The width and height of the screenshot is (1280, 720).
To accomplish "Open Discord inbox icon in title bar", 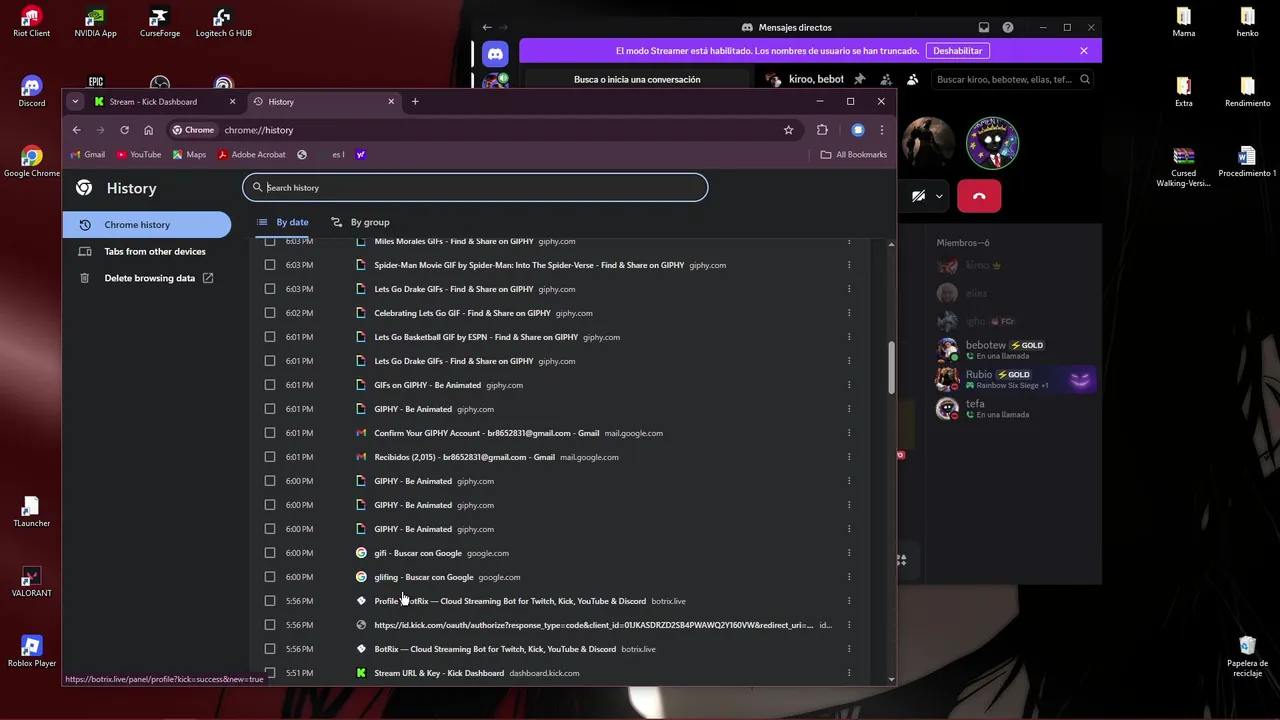I will pos(984,27).
